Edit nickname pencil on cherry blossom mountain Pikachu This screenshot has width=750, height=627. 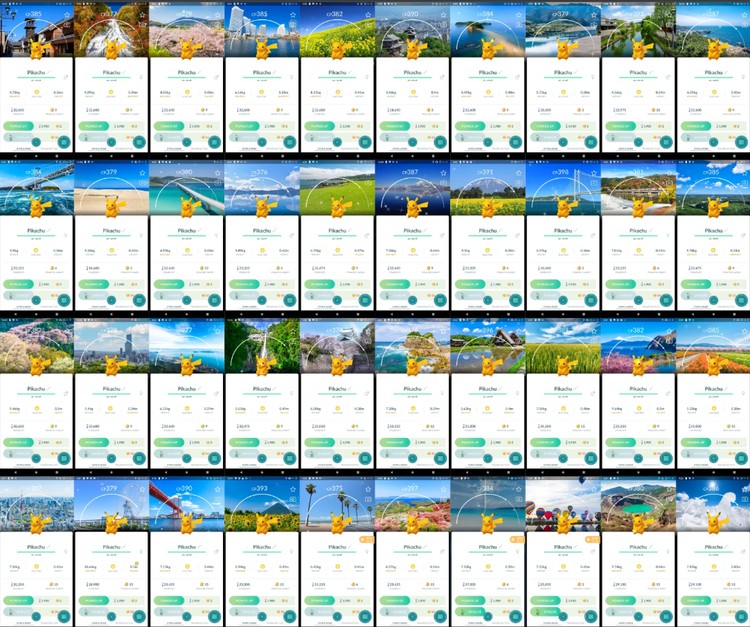point(49,388)
